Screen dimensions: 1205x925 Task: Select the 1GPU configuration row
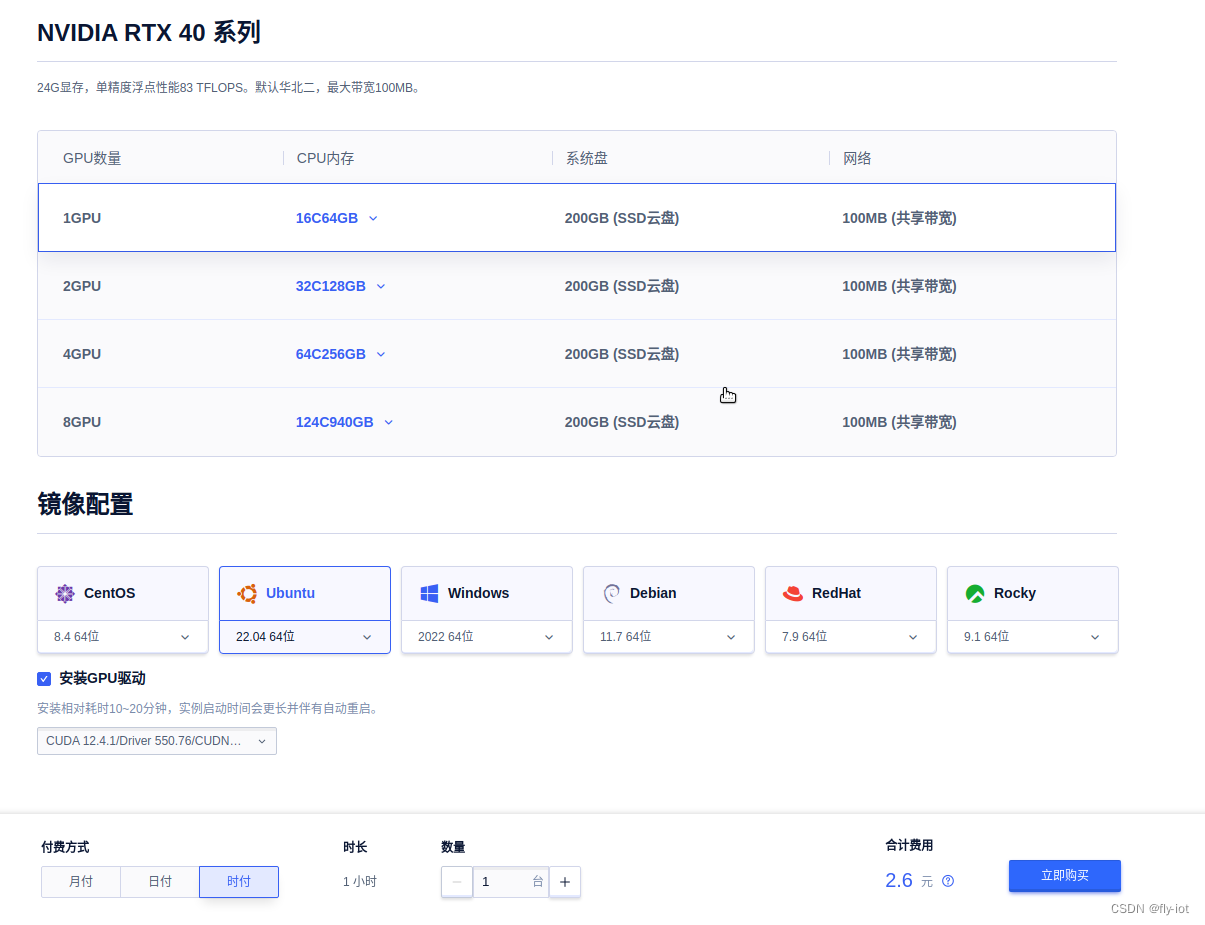click(x=576, y=217)
